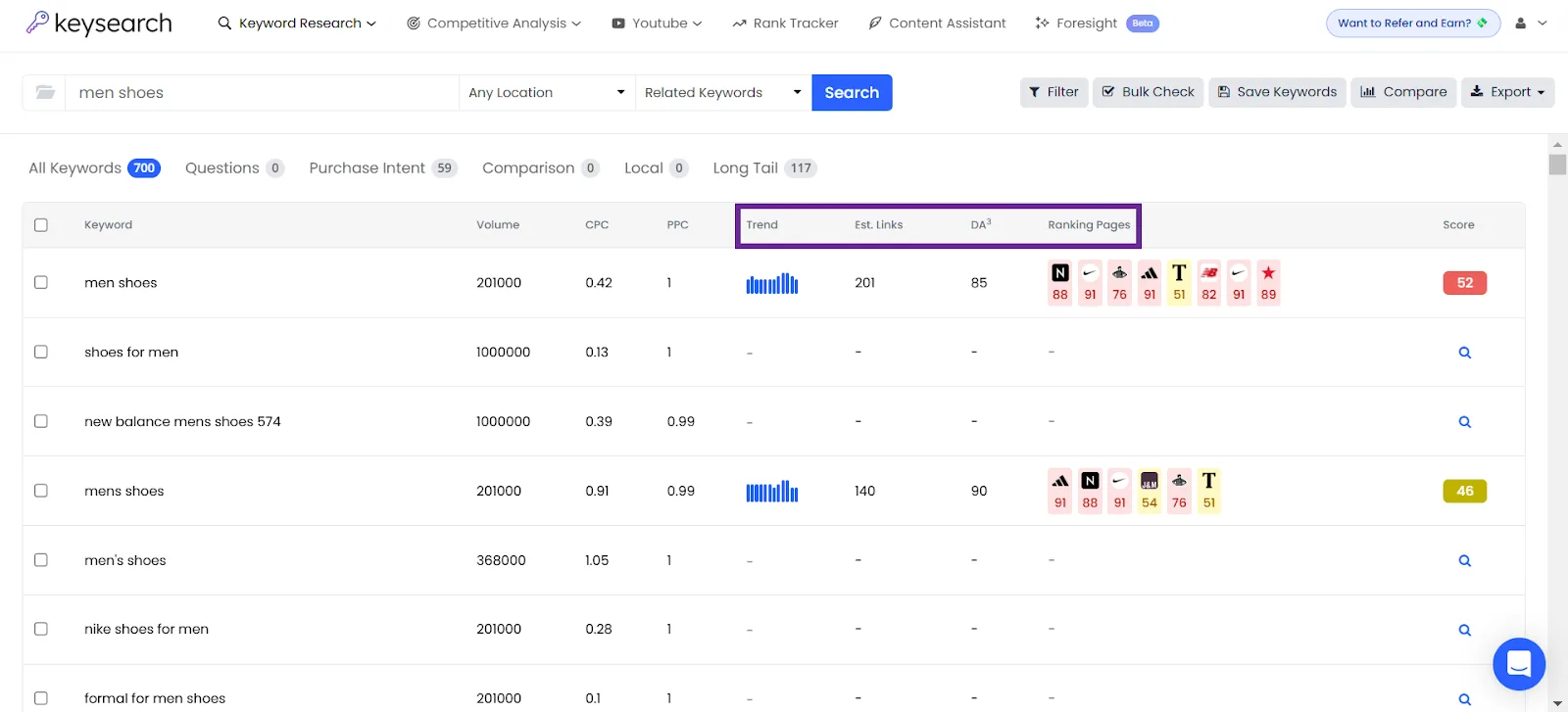Open the Export dropdown

tap(1507, 92)
